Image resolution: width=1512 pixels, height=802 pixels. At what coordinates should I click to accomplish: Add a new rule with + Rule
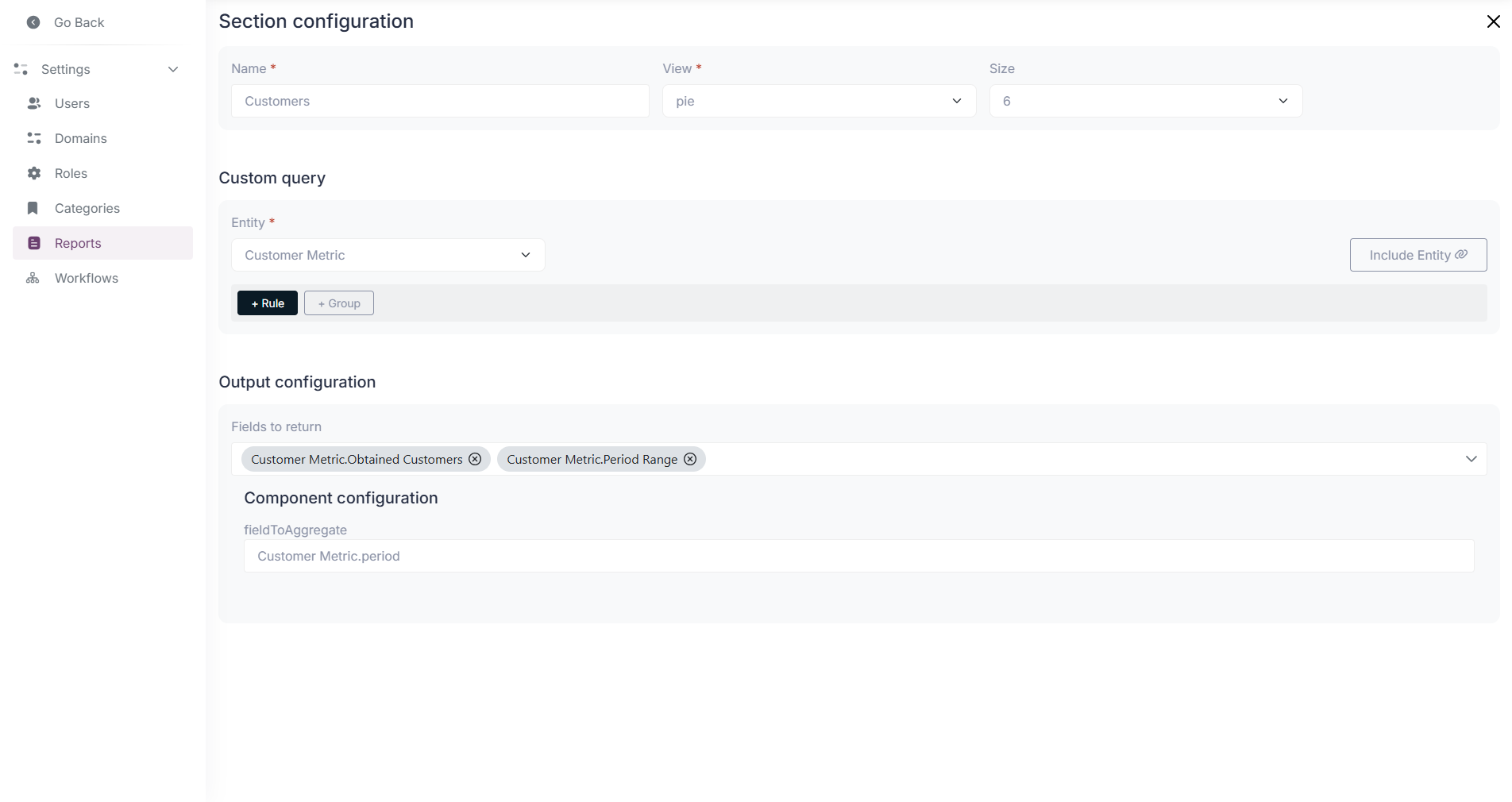[268, 303]
